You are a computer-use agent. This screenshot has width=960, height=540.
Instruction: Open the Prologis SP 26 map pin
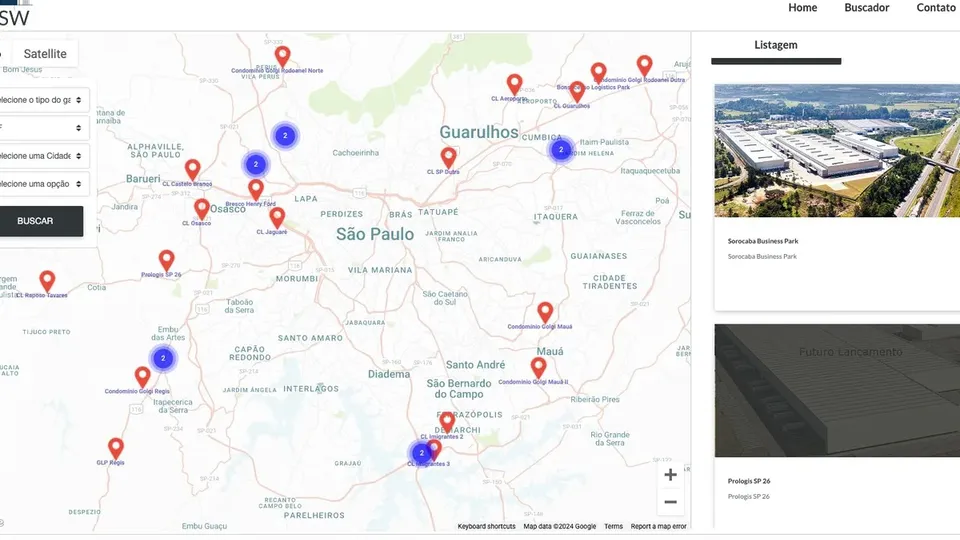pyautogui.click(x=167, y=261)
